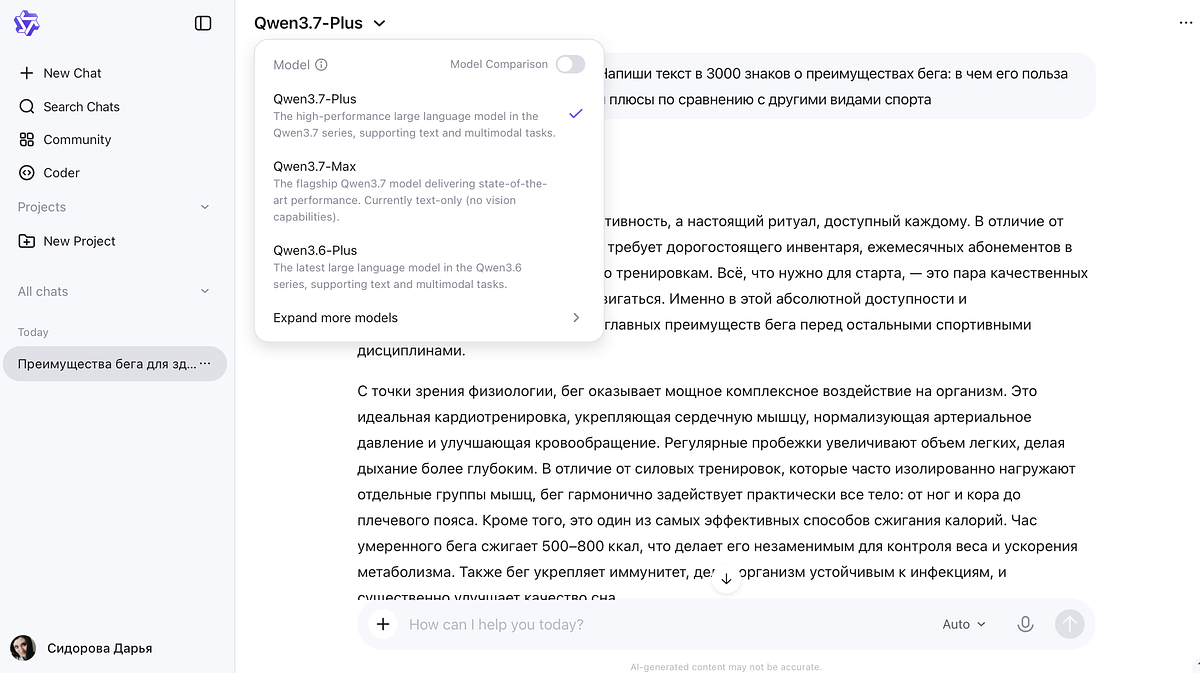
Task: Open the three-dot menu at top right
Action: tap(1186, 23)
